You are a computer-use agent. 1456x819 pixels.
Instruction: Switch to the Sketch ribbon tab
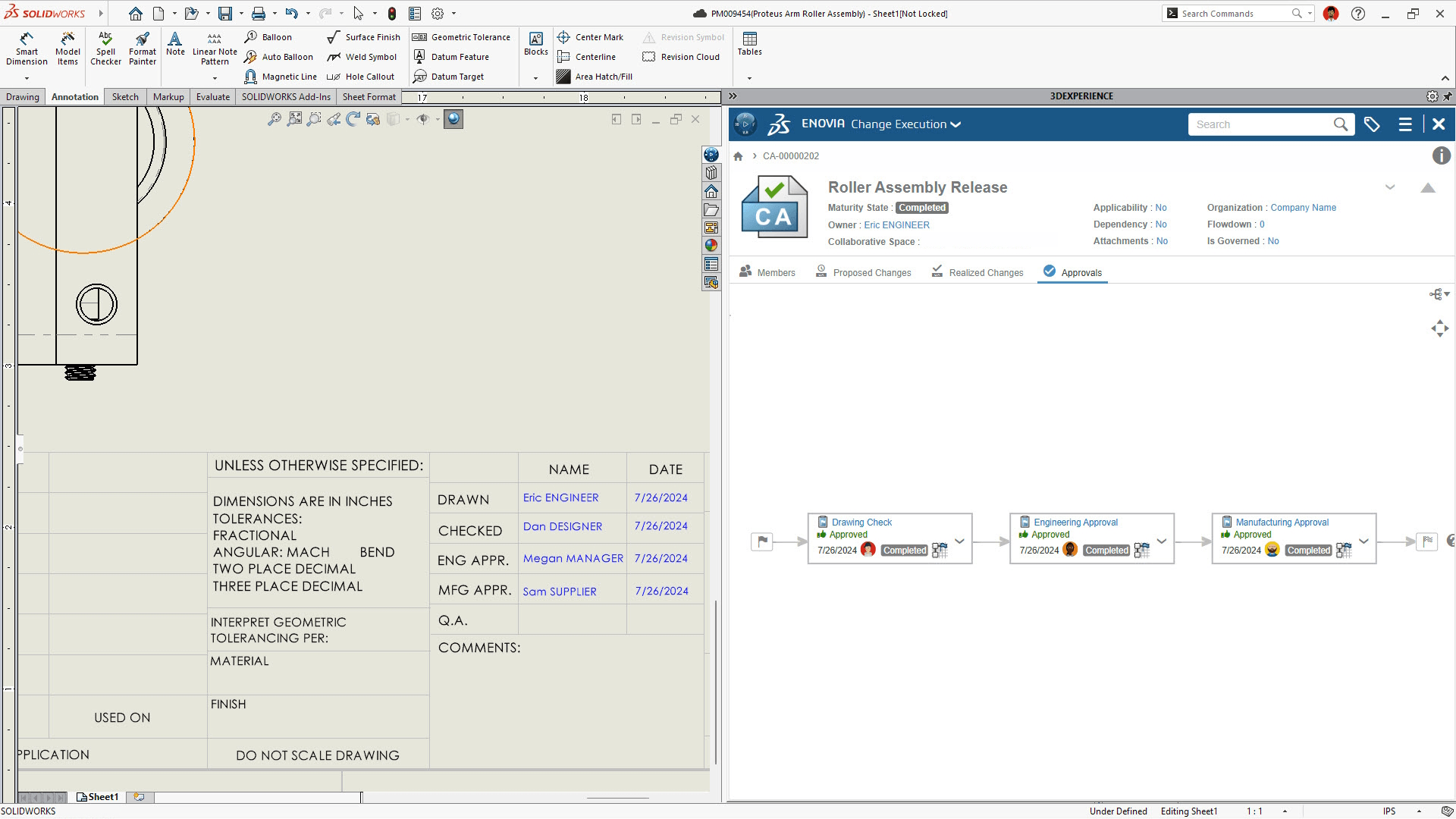pyautogui.click(x=125, y=97)
